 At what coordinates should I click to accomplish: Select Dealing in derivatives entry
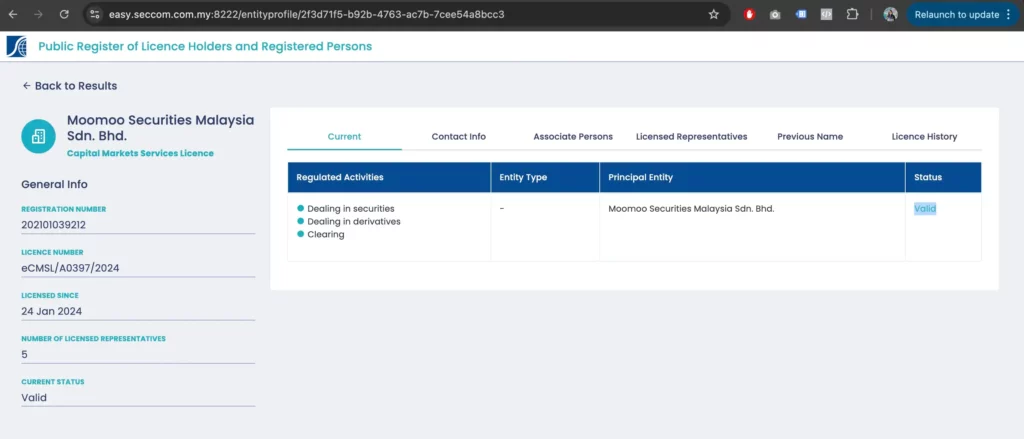click(353, 221)
